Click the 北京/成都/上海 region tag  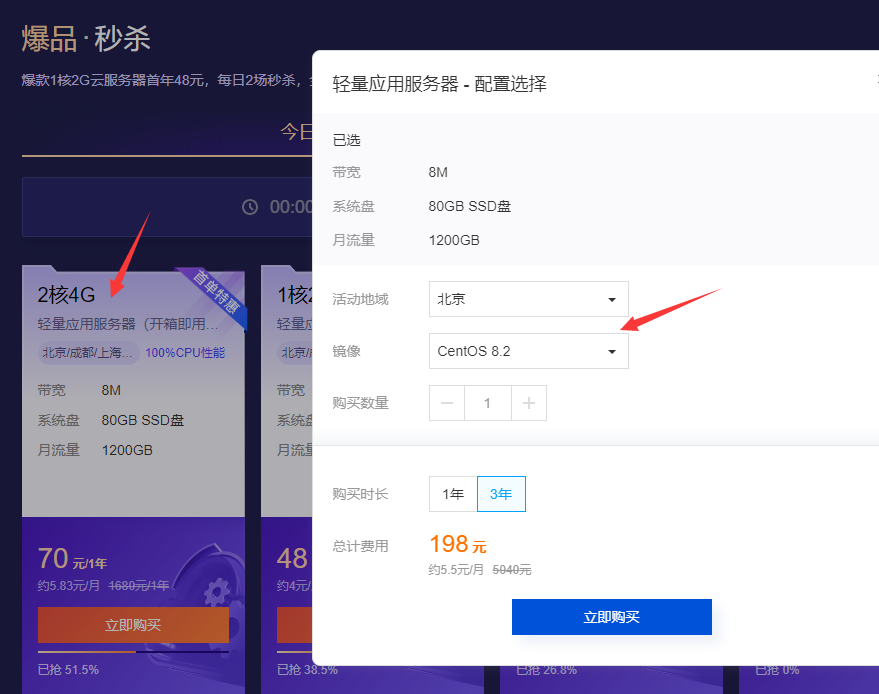click(88, 353)
